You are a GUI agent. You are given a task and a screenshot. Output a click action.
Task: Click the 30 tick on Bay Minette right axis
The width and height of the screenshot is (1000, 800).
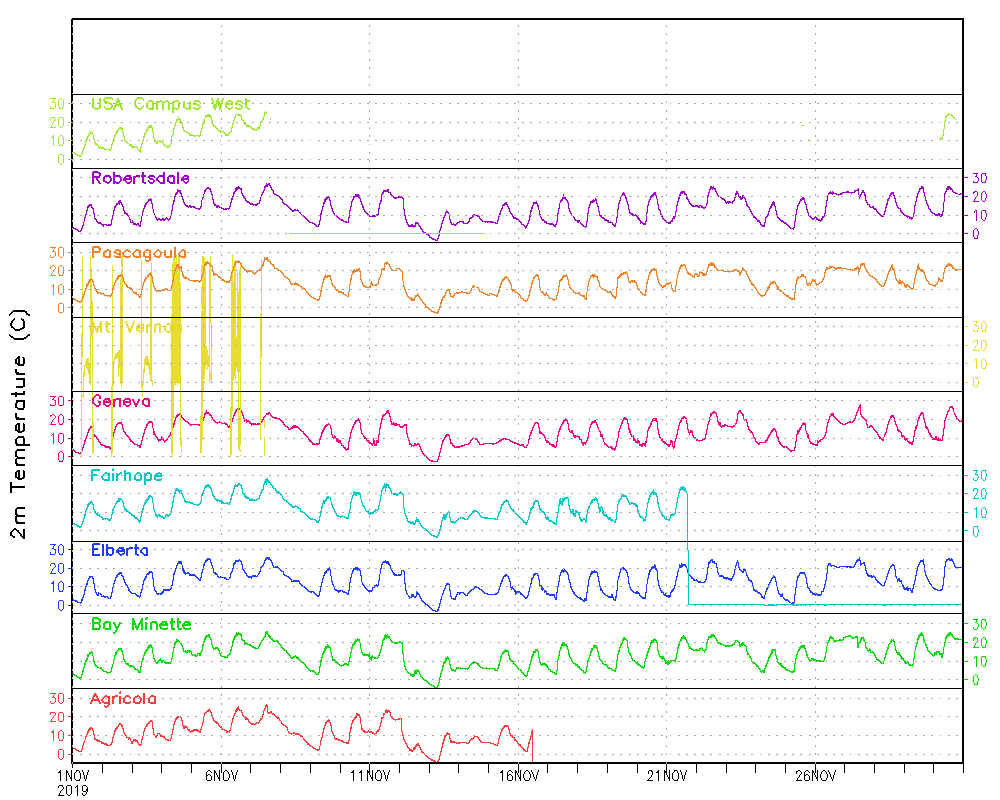[x=979, y=624]
